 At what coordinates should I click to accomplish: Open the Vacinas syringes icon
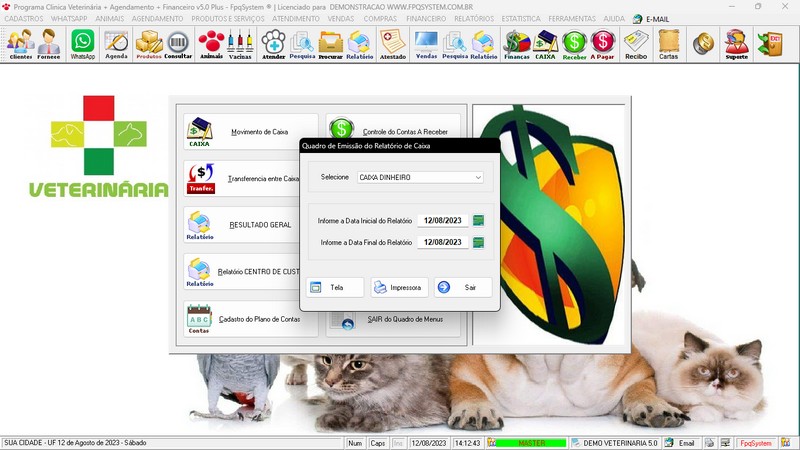240,44
